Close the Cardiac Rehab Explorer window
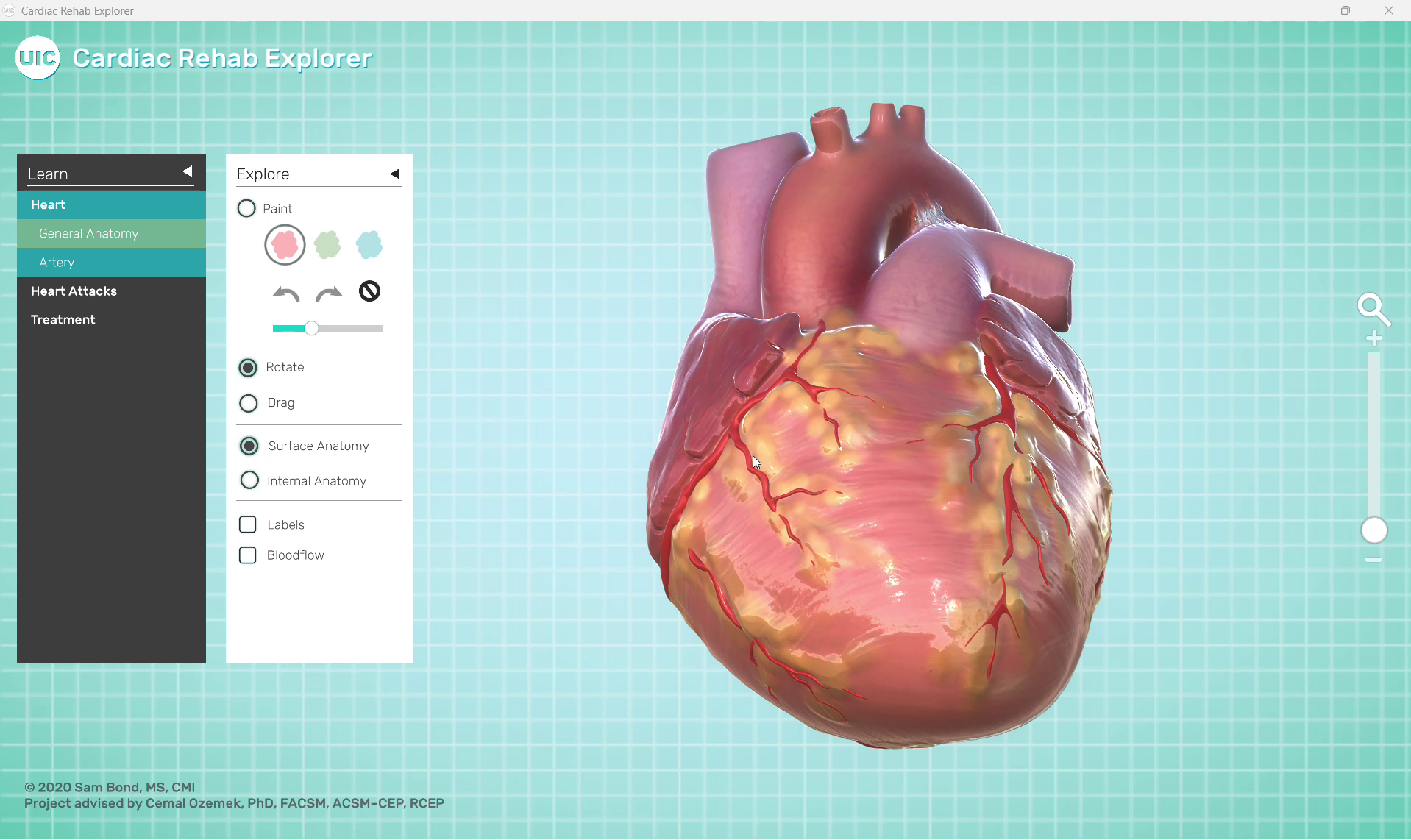 click(x=1389, y=10)
